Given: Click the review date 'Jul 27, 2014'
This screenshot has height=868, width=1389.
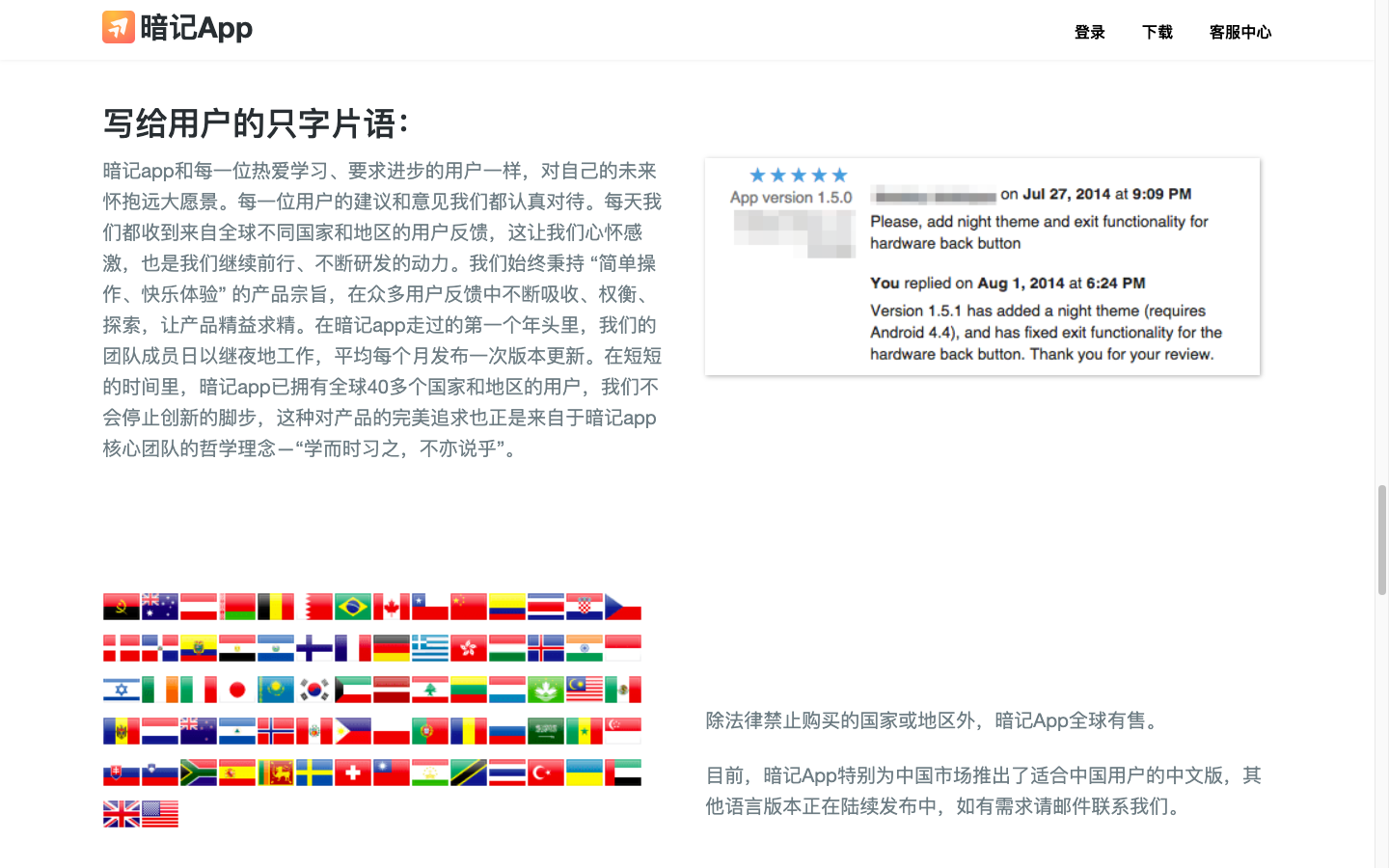Looking at the screenshot, I should click(x=1066, y=194).
